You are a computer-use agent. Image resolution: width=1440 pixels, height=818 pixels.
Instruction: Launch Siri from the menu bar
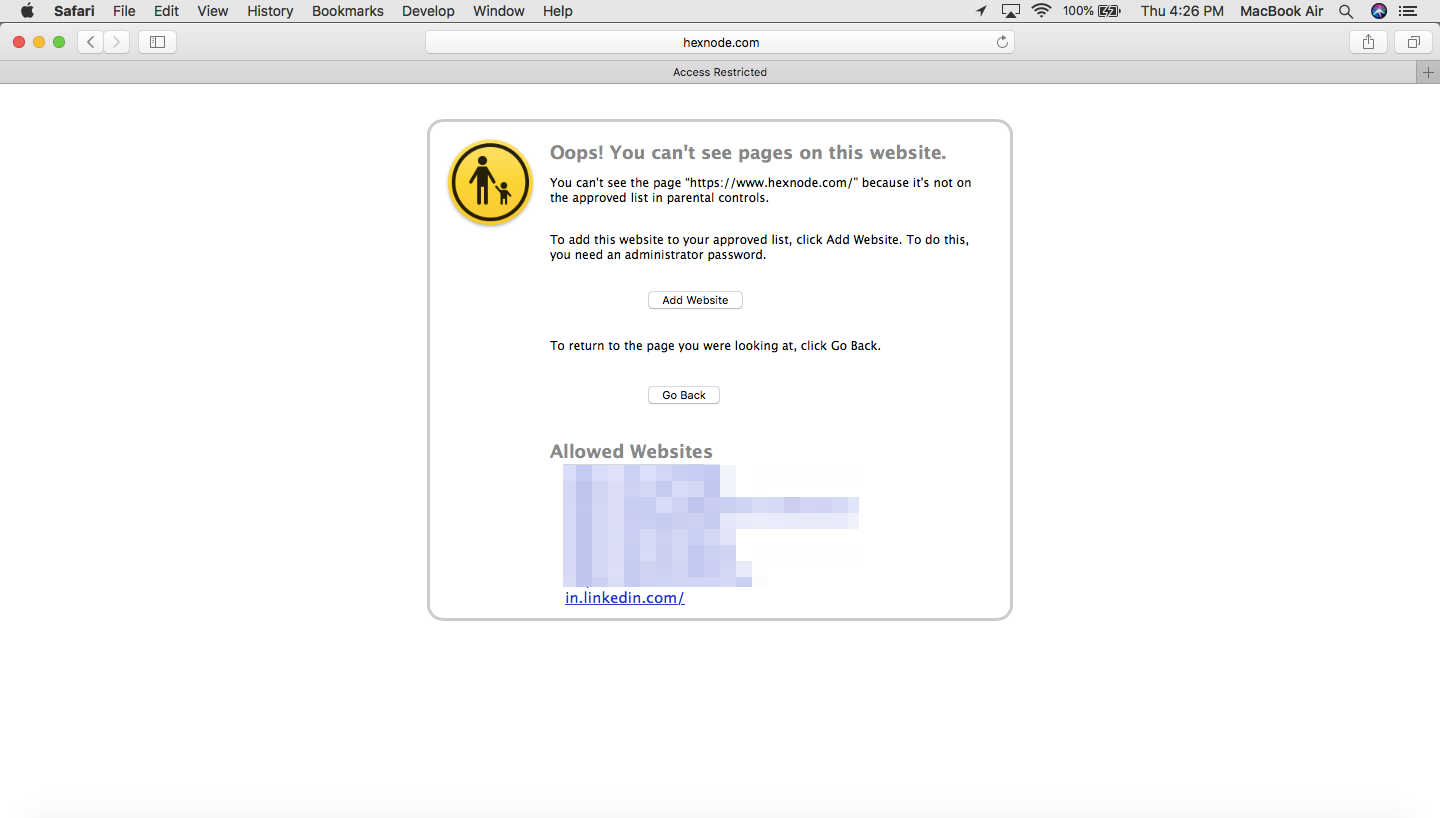pos(1379,11)
